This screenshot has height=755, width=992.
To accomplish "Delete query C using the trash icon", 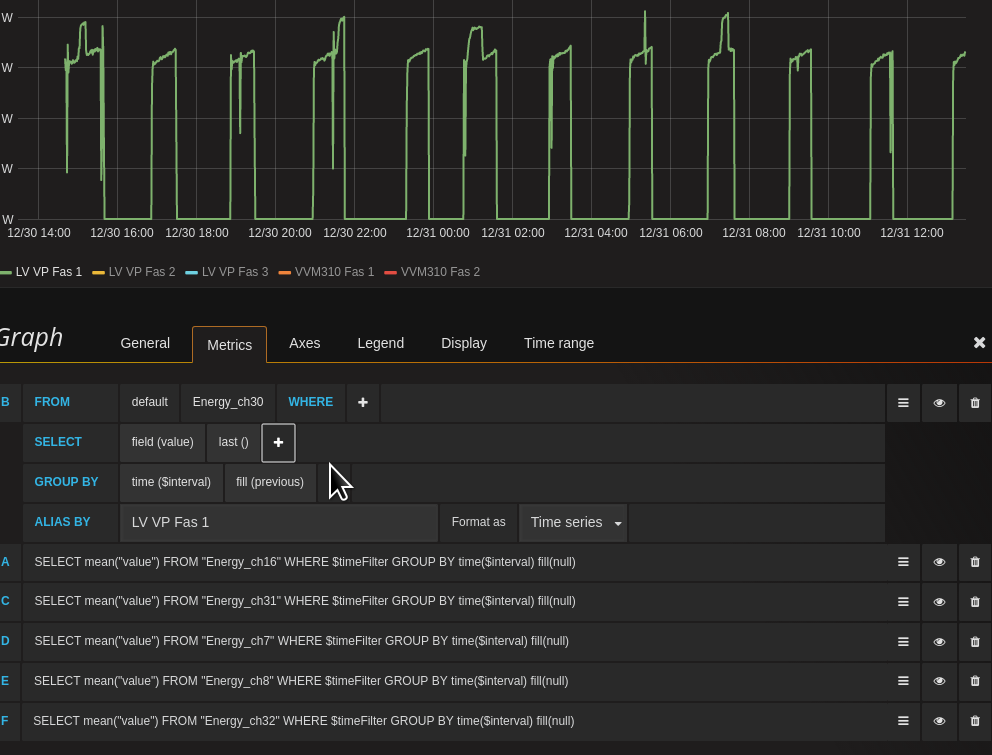I will click(975, 601).
